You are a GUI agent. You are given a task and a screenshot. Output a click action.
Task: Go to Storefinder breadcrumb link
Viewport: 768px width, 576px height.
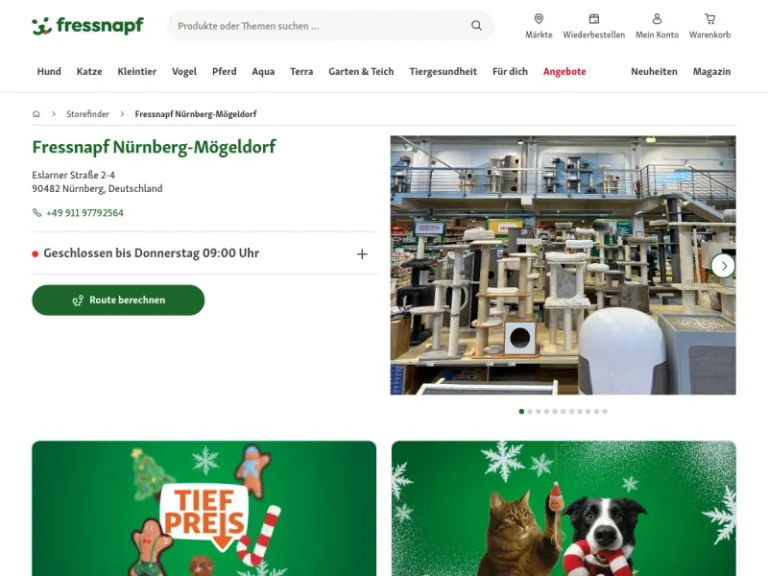tap(88, 114)
